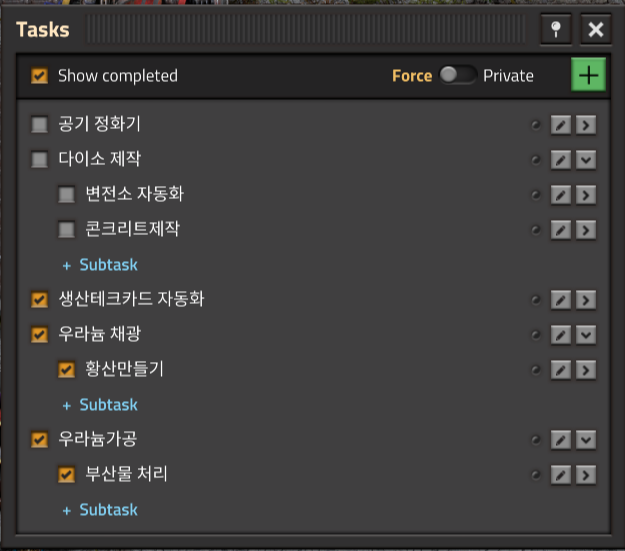Click the green add task plus button
This screenshot has width=625, height=551.
coord(588,75)
